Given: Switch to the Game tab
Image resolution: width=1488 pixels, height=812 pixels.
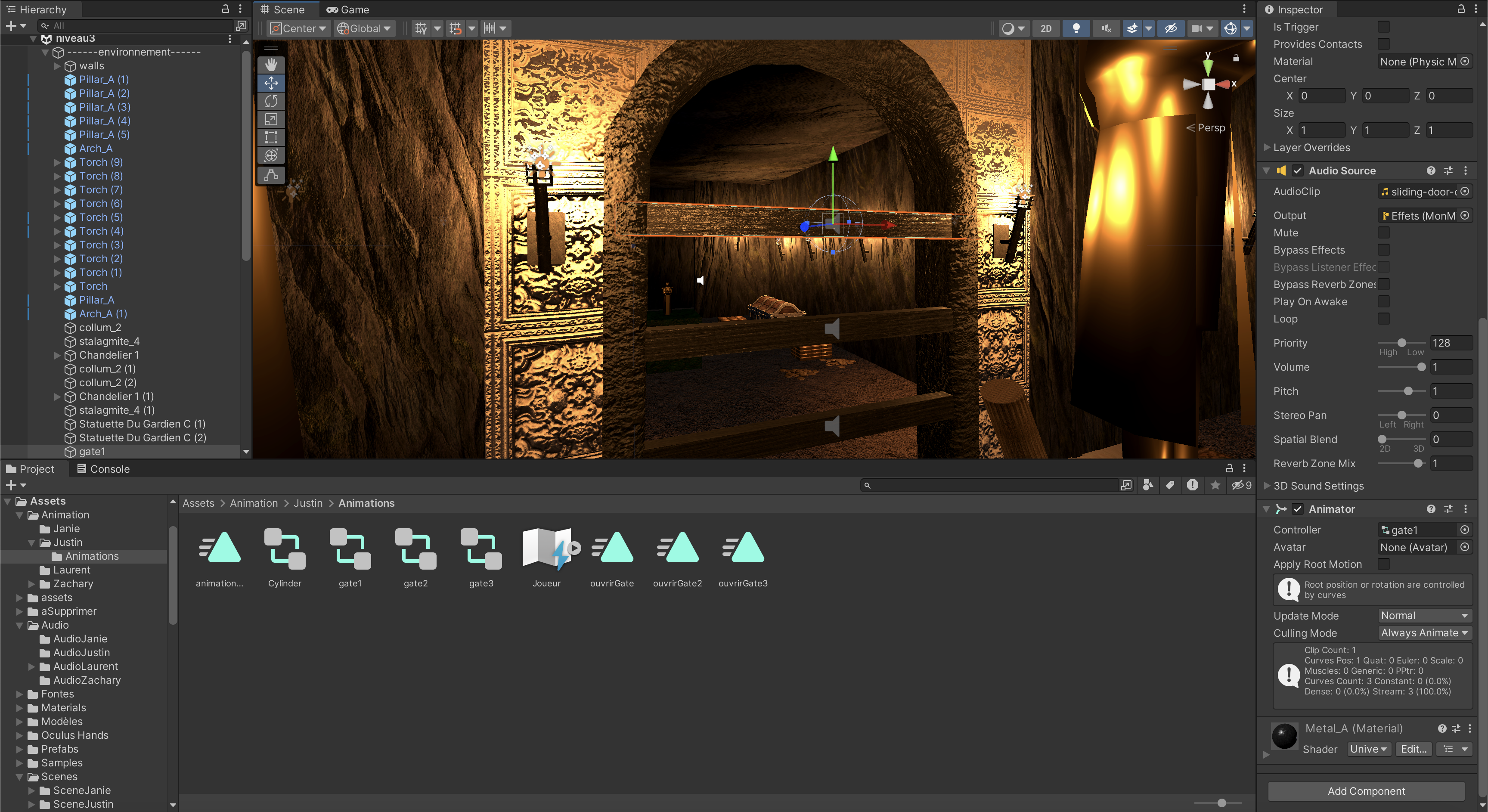Looking at the screenshot, I should [348, 9].
